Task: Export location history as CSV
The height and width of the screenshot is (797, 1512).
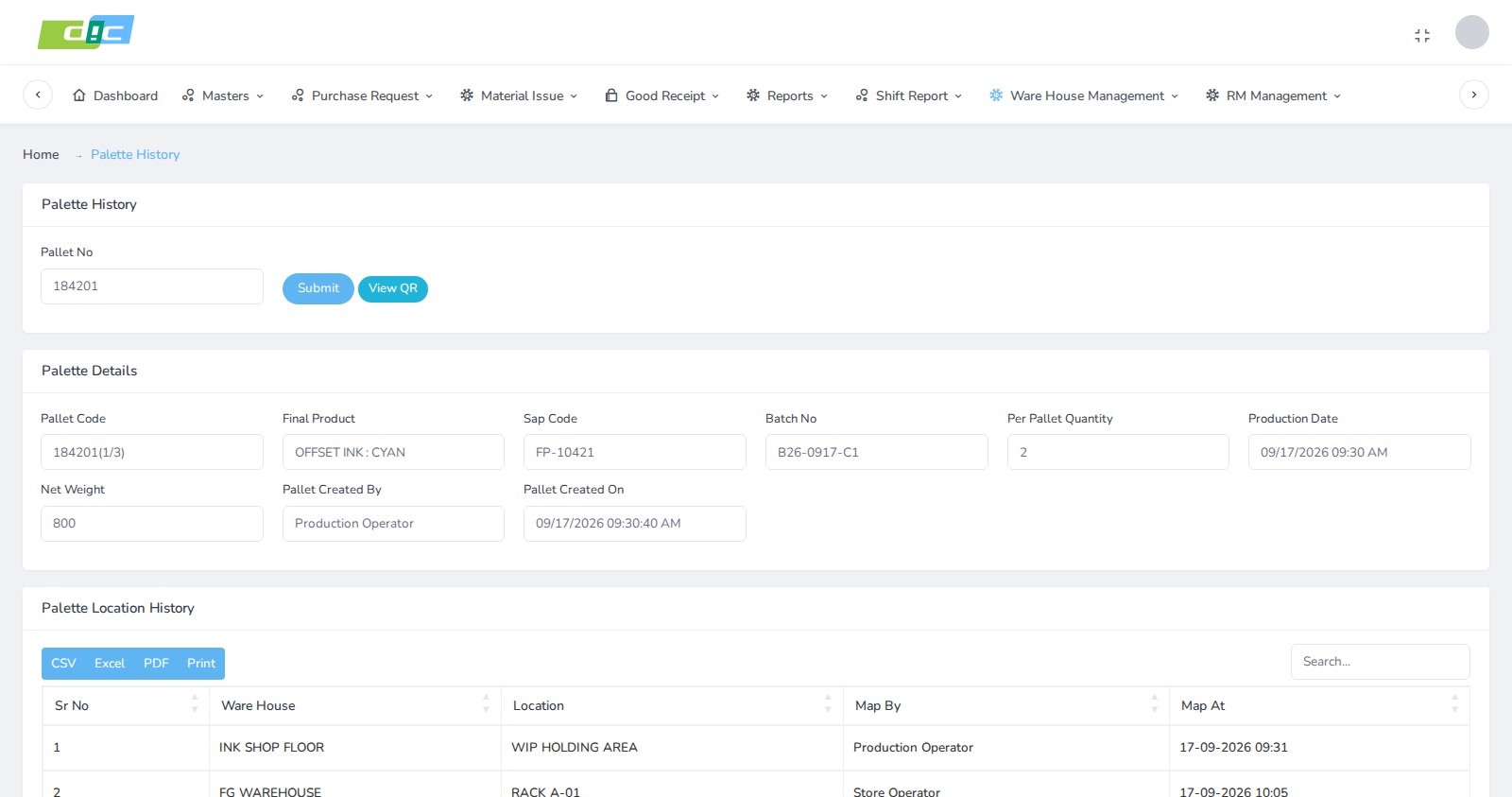Action: pyautogui.click(x=63, y=663)
